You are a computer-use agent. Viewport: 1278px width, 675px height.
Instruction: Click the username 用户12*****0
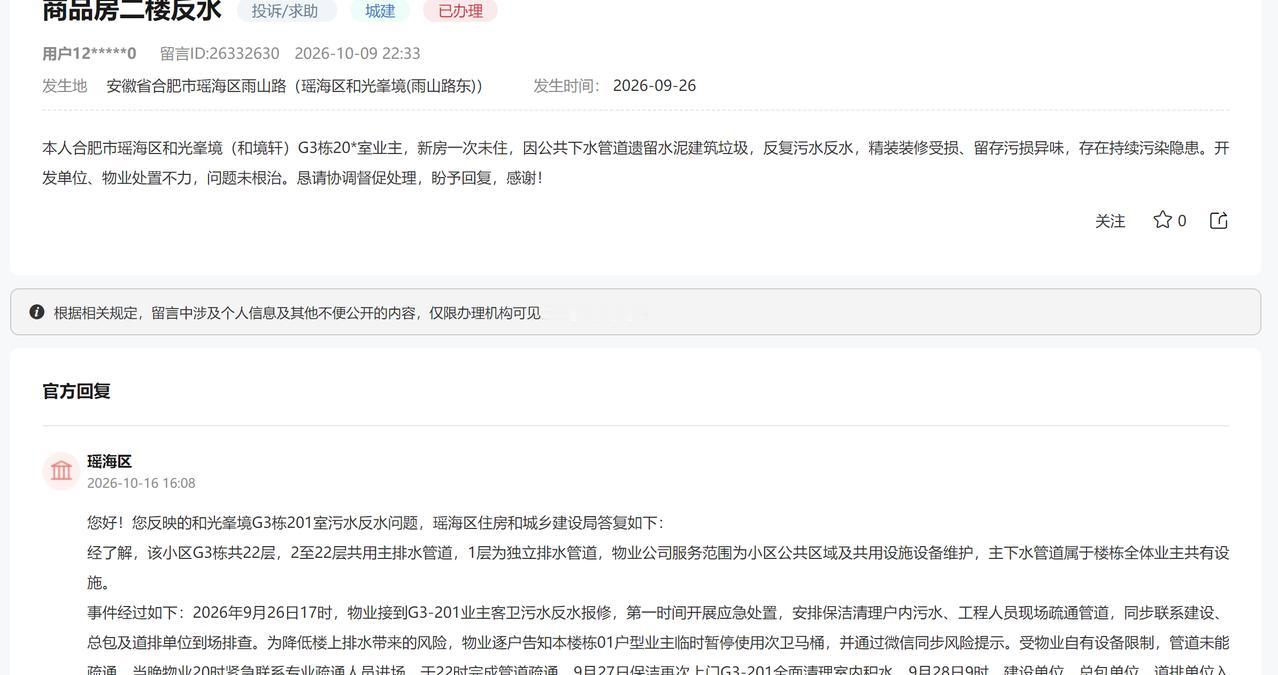[89, 53]
